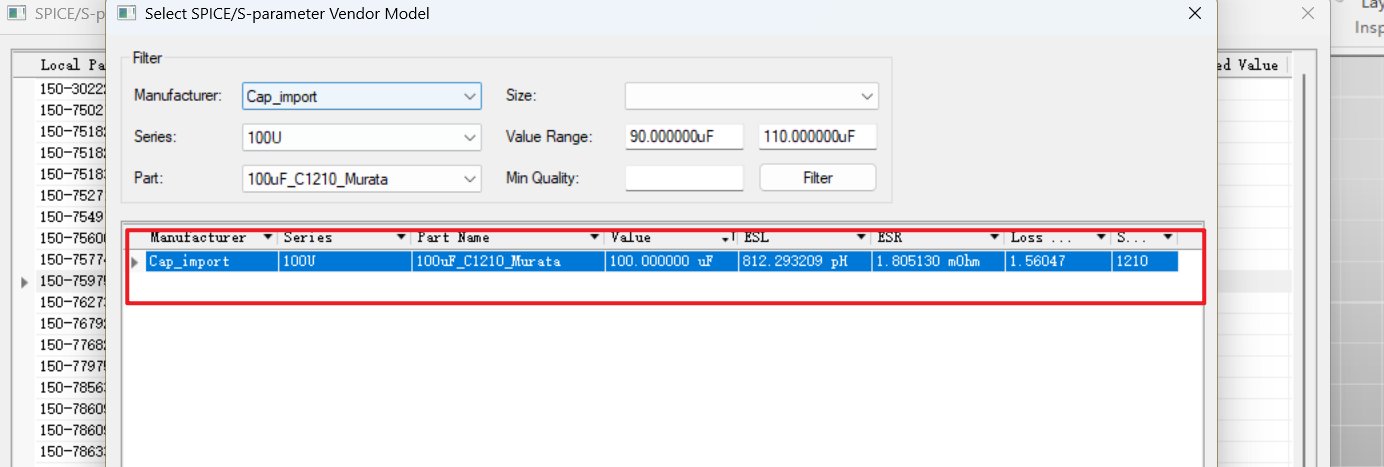The width and height of the screenshot is (1384, 467).
Task: Click the maximum Value Range field 110.000000uF
Action: pyautogui.click(x=817, y=137)
